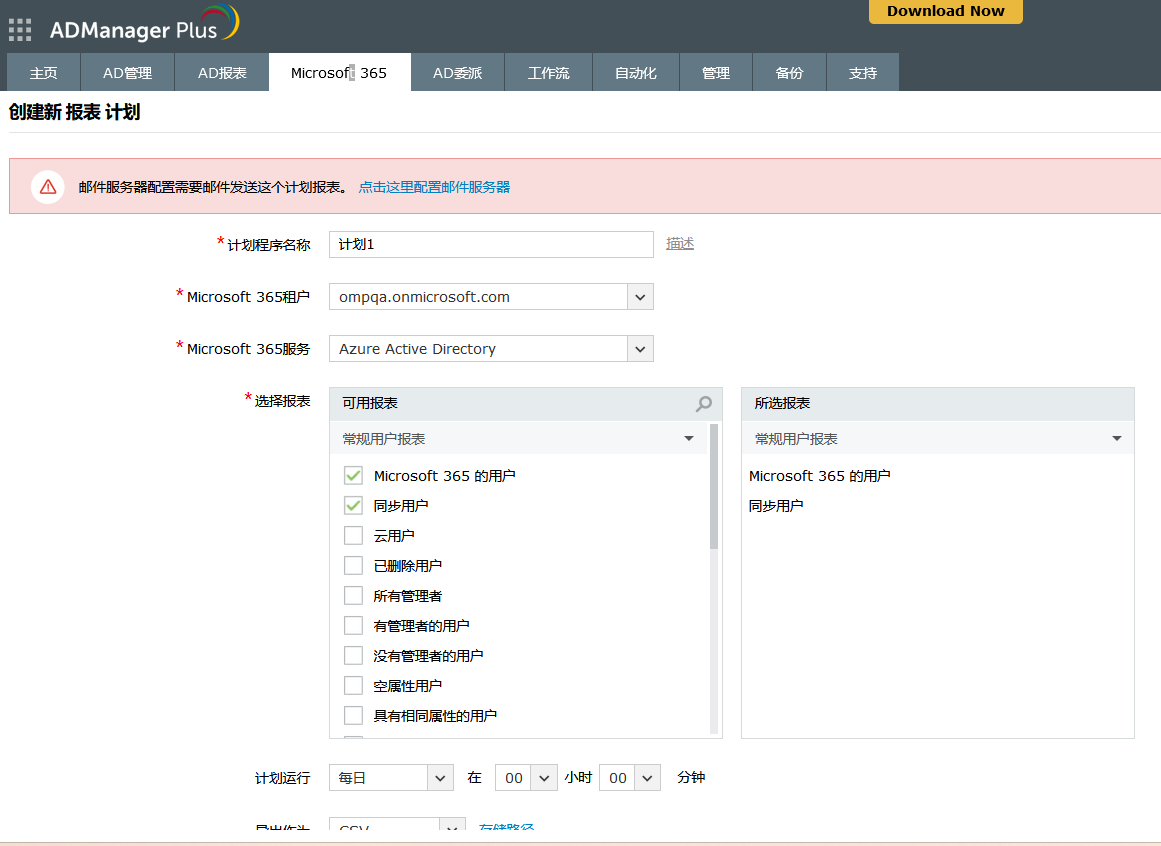1161x846 pixels.
Task: Go to the 备份 tab
Action: point(789,73)
